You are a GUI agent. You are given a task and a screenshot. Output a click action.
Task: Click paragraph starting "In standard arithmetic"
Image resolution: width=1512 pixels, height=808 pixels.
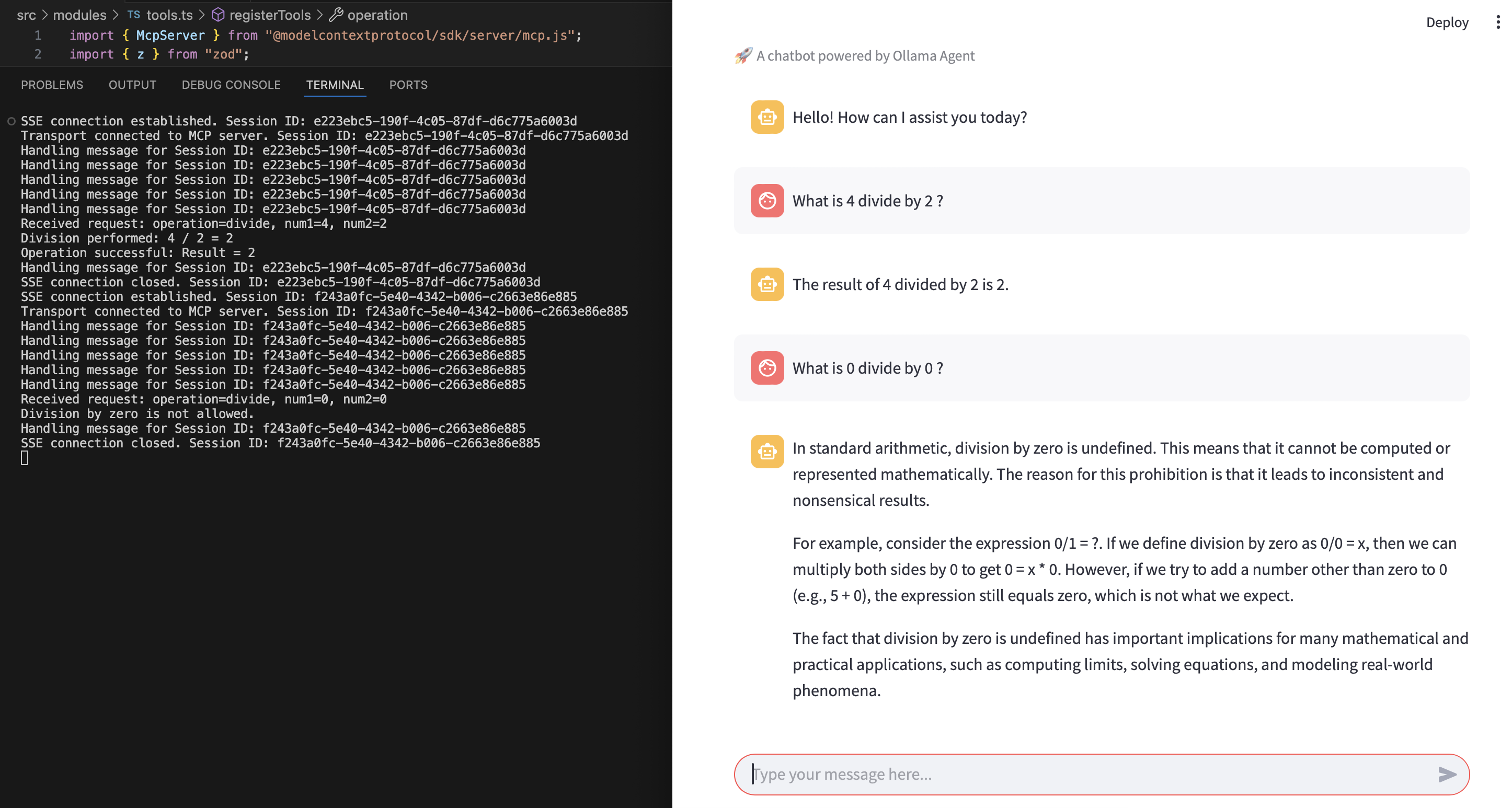coord(1121,474)
